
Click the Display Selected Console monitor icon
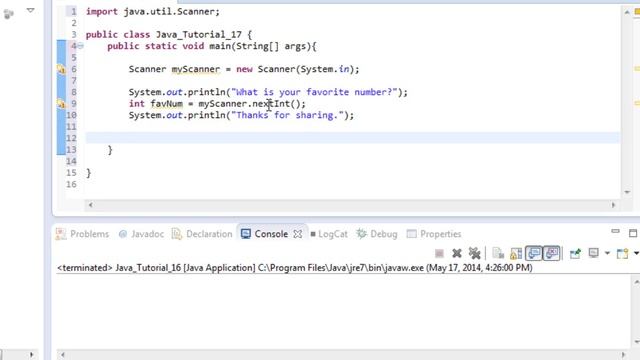[593, 253]
